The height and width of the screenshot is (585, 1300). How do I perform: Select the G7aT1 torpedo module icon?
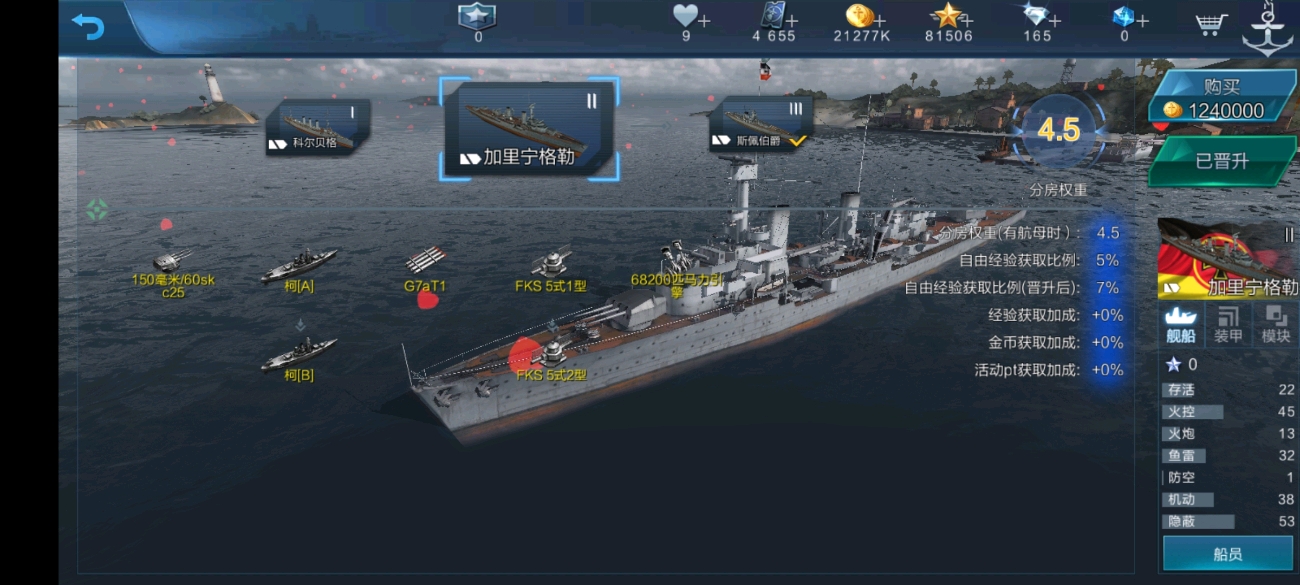pyautogui.click(x=425, y=261)
